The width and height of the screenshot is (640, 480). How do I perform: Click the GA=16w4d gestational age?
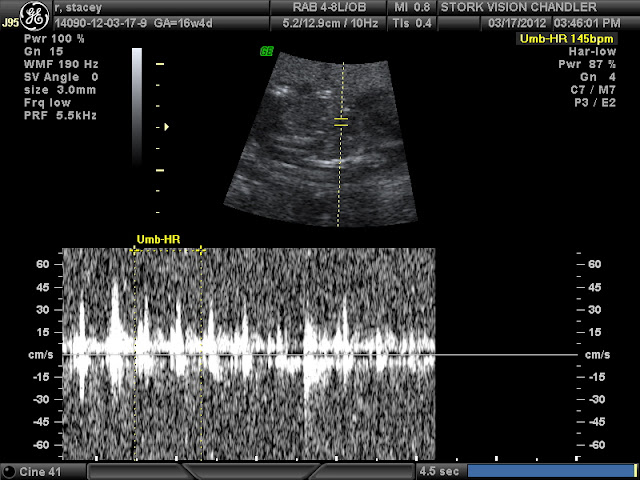click(x=183, y=23)
